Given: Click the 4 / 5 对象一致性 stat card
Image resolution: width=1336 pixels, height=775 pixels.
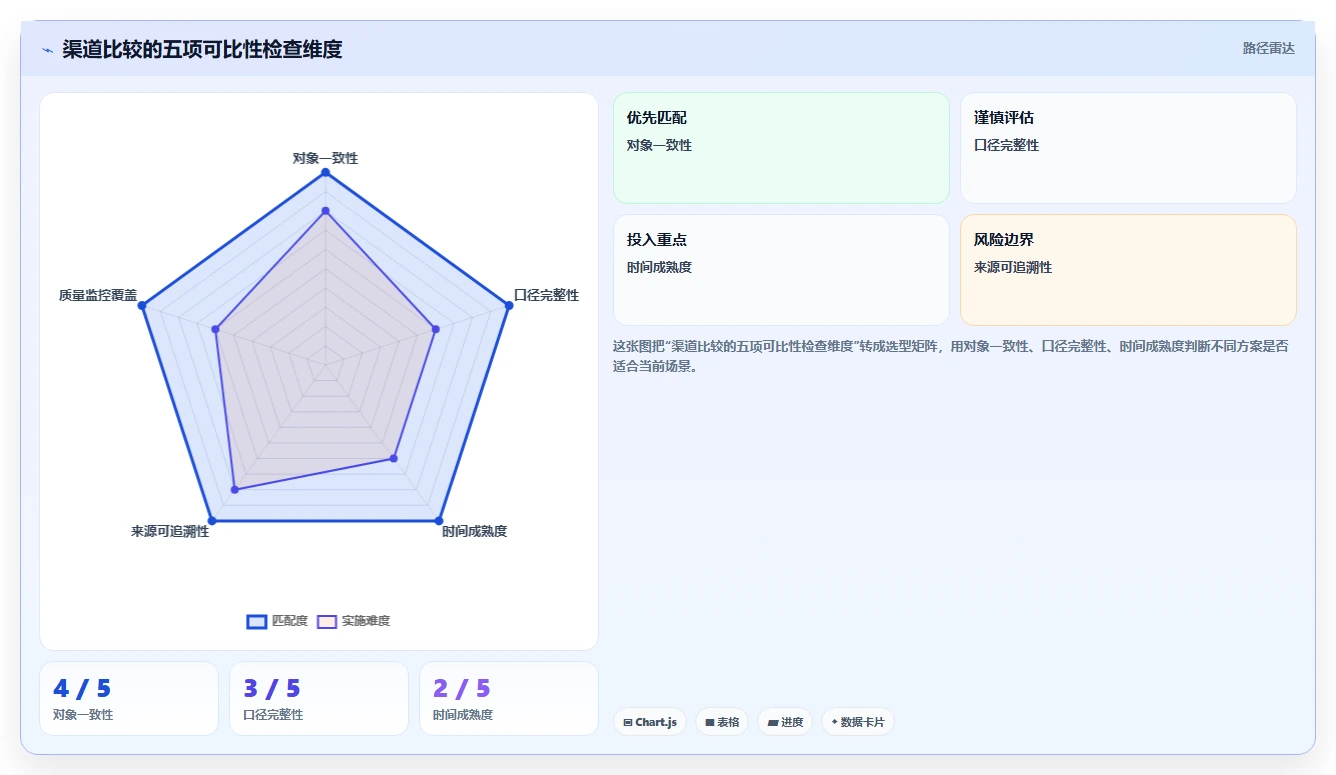Looking at the screenshot, I should click(129, 698).
